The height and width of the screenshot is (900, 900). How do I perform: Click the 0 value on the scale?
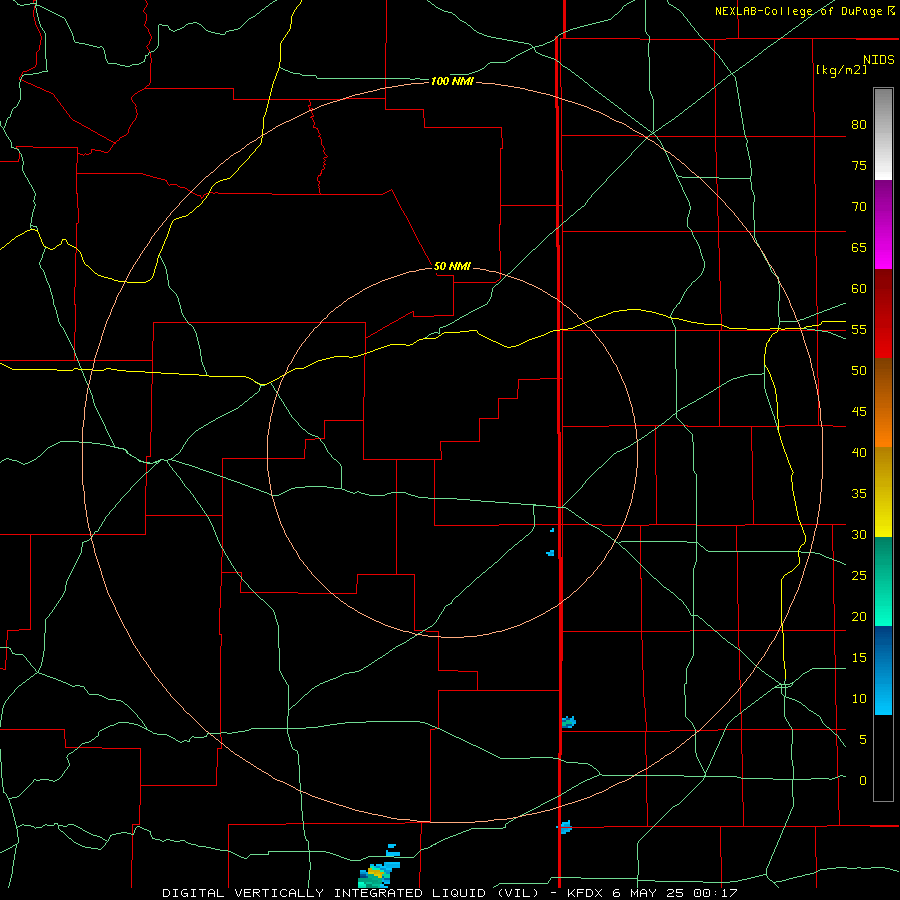(863, 781)
